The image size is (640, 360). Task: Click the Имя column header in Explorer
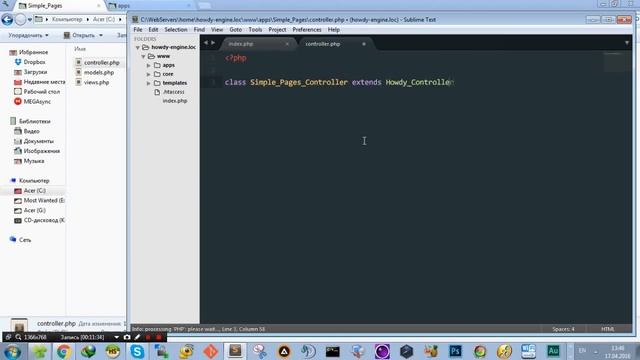(x=80, y=49)
